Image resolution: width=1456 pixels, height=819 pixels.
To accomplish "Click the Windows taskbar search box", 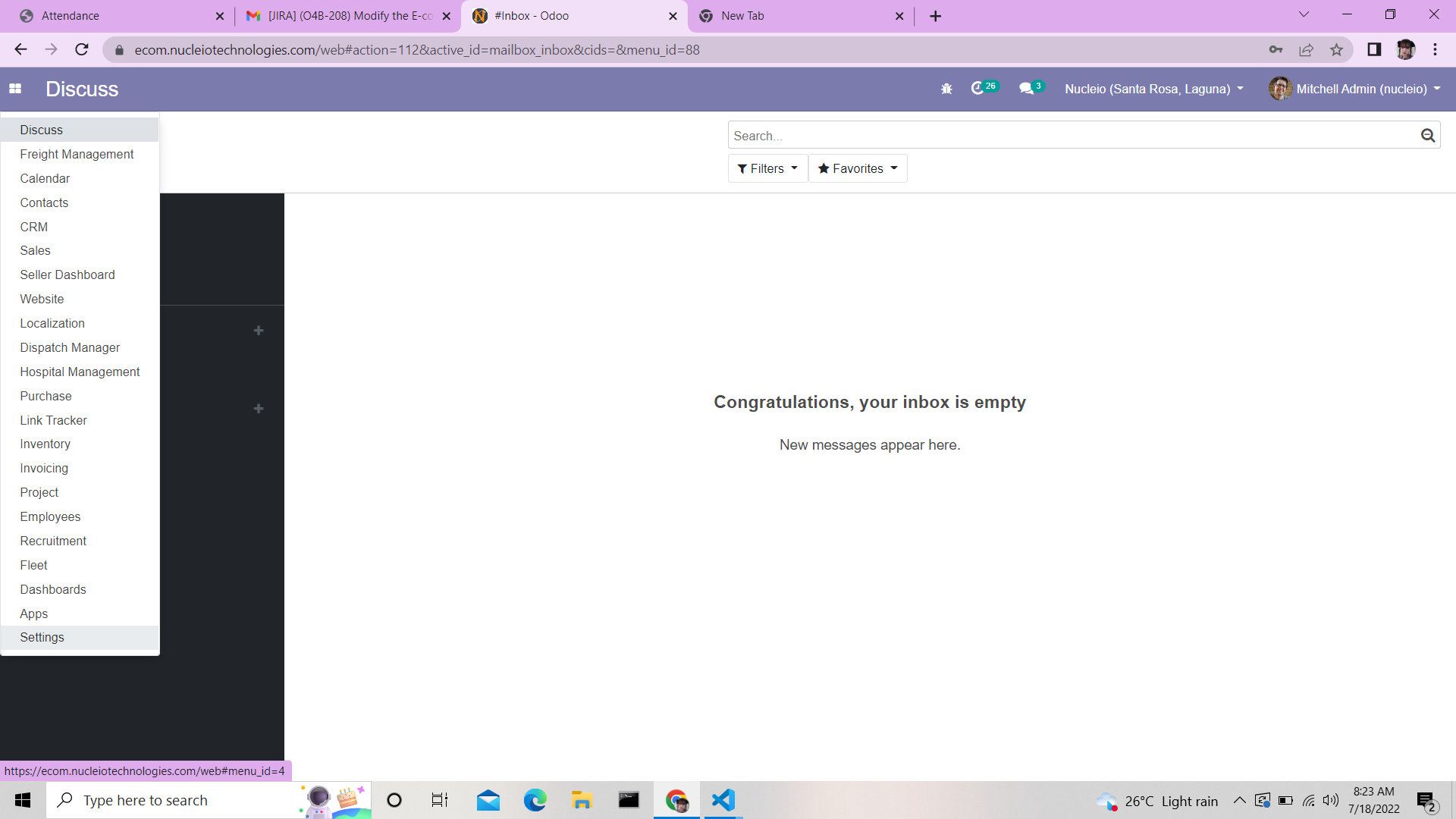I will point(209,800).
